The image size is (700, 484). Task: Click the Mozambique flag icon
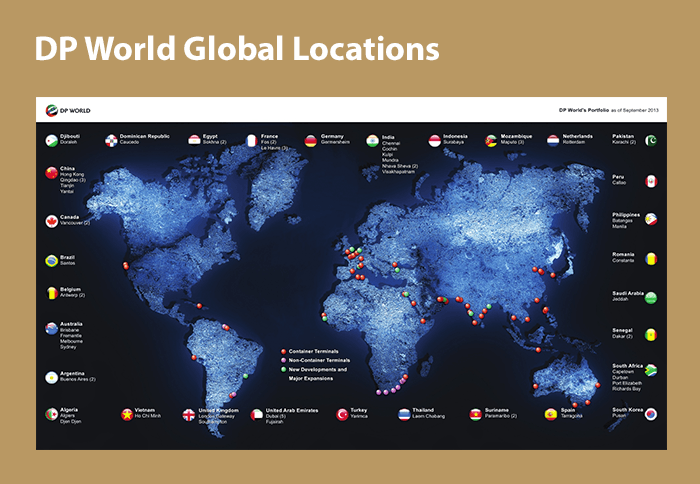[x=491, y=141]
